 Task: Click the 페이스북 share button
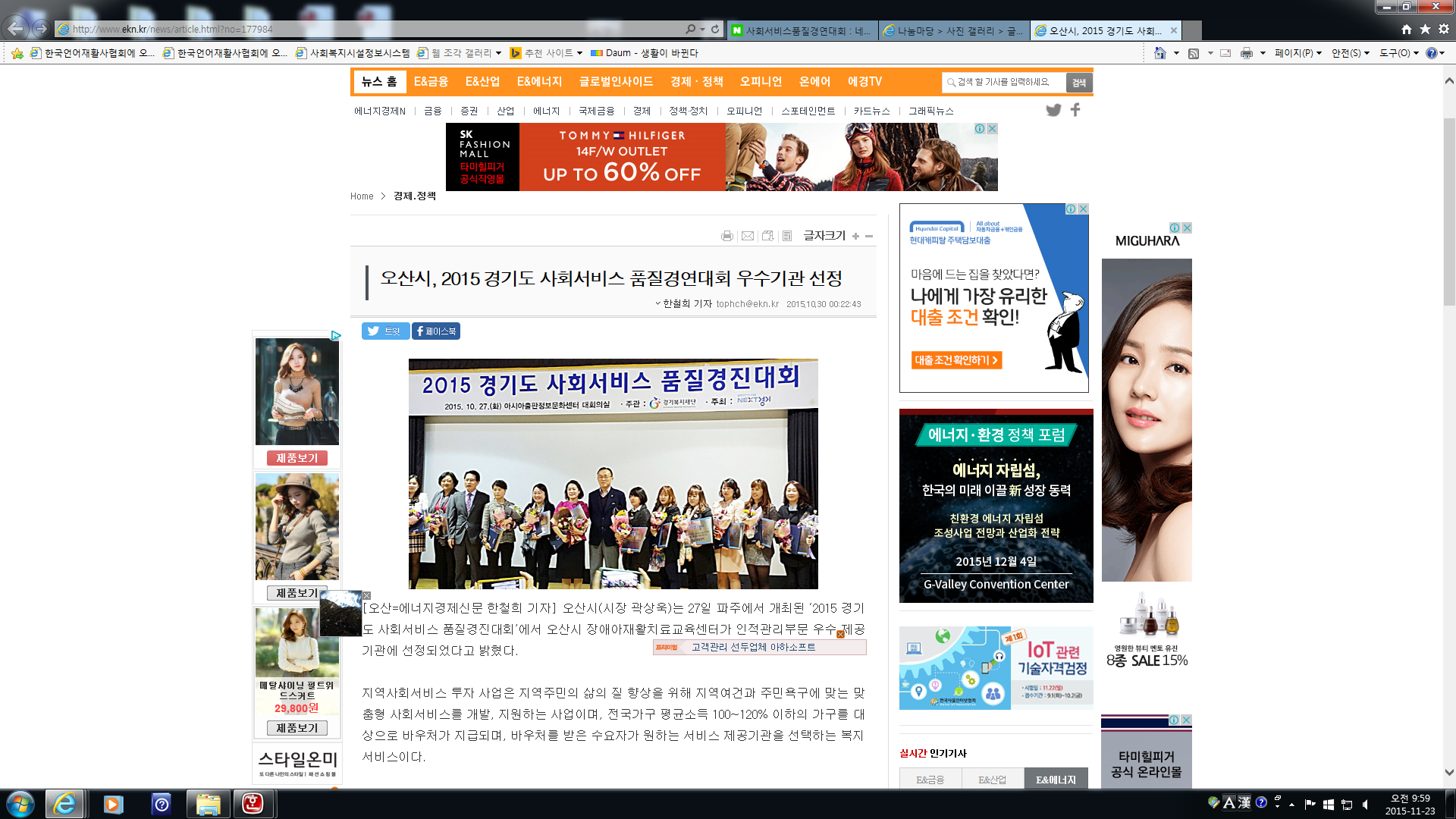point(436,331)
